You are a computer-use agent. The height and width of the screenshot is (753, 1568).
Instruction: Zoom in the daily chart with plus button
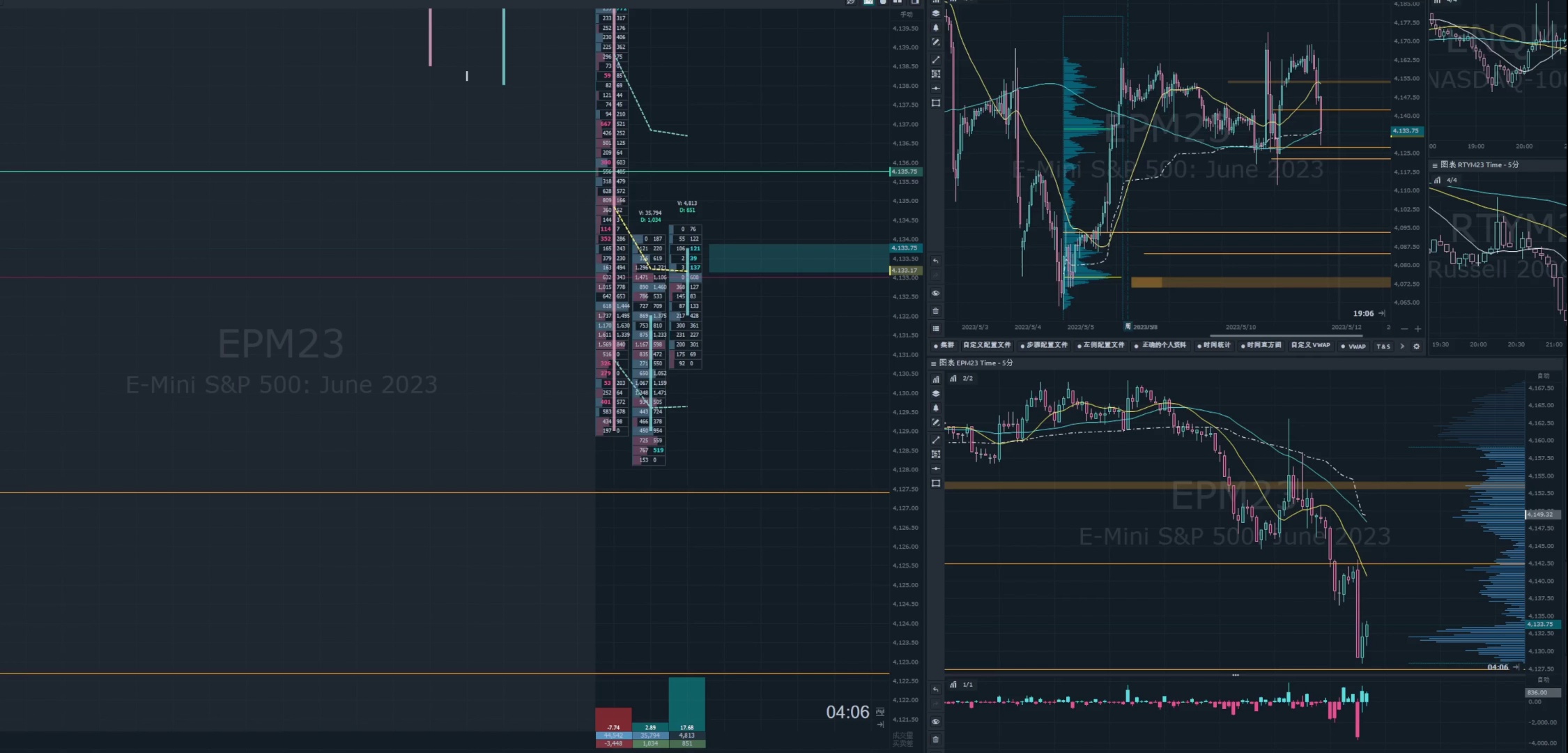point(1417,328)
